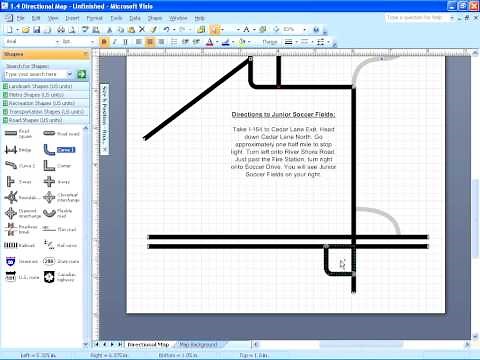Click the Print Preview icon
Screen dimensions: 480x360
(71, 30)
